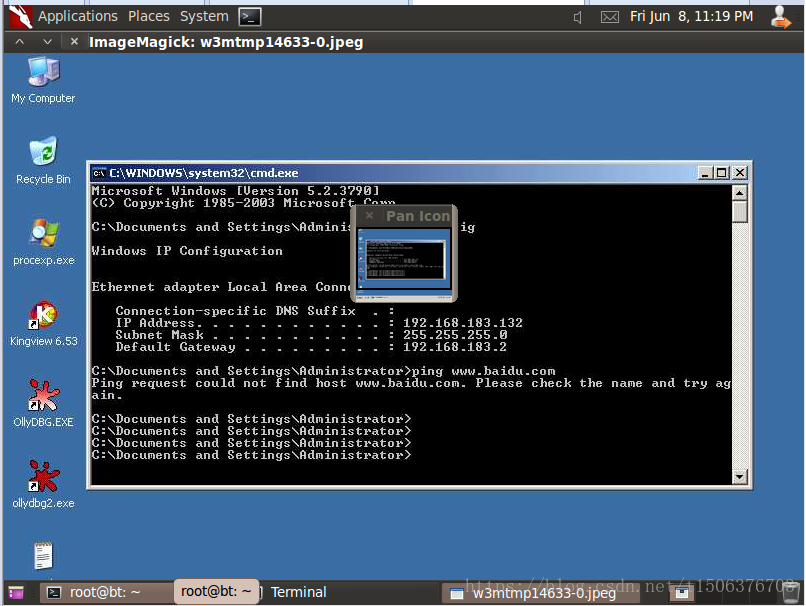806x606 pixels.
Task: Open the Applications menu
Action: pyautogui.click(x=78, y=16)
